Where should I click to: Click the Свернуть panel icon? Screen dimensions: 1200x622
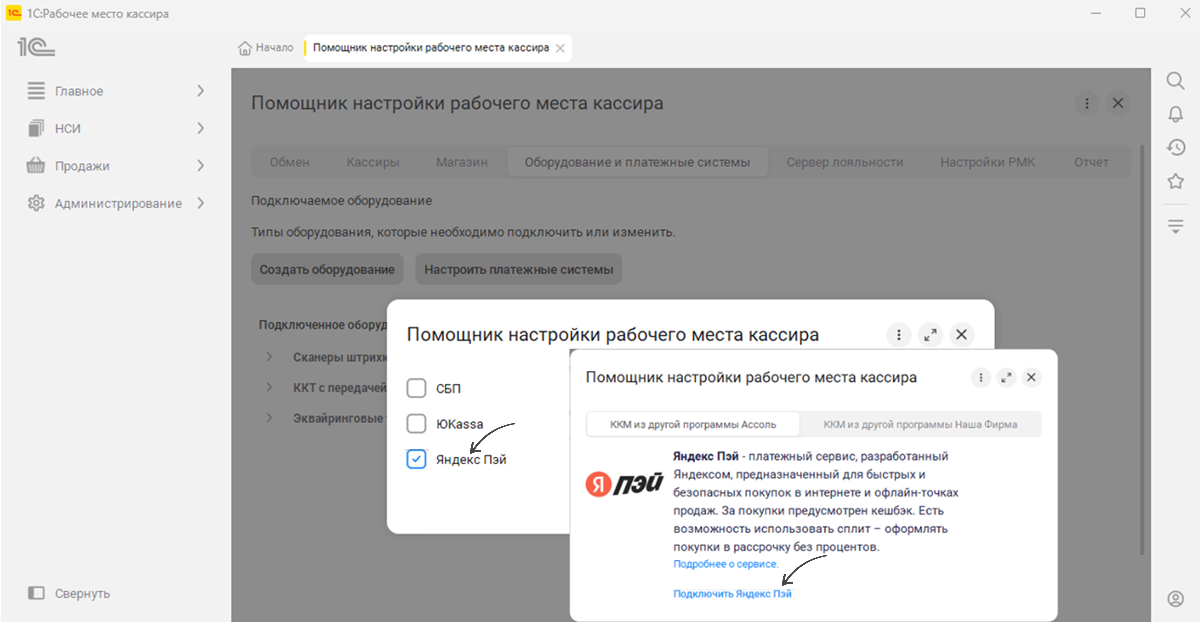point(36,593)
